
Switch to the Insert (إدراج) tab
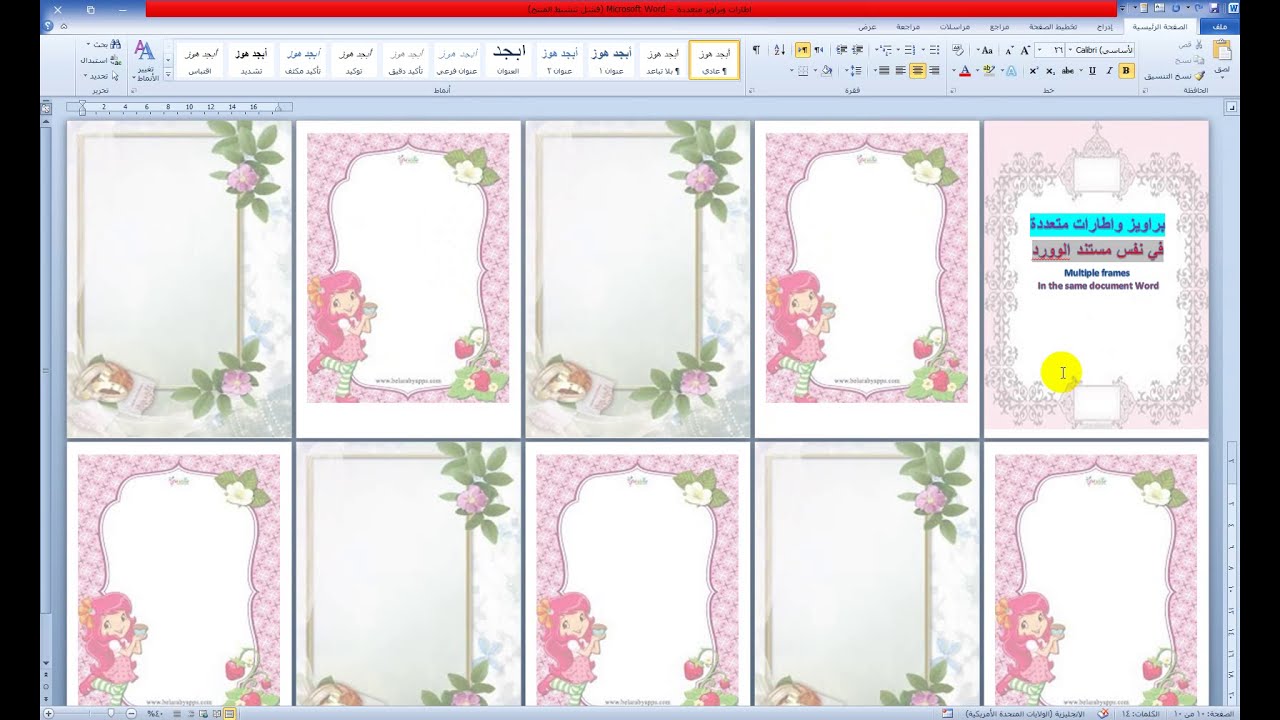pos(1104,26)
